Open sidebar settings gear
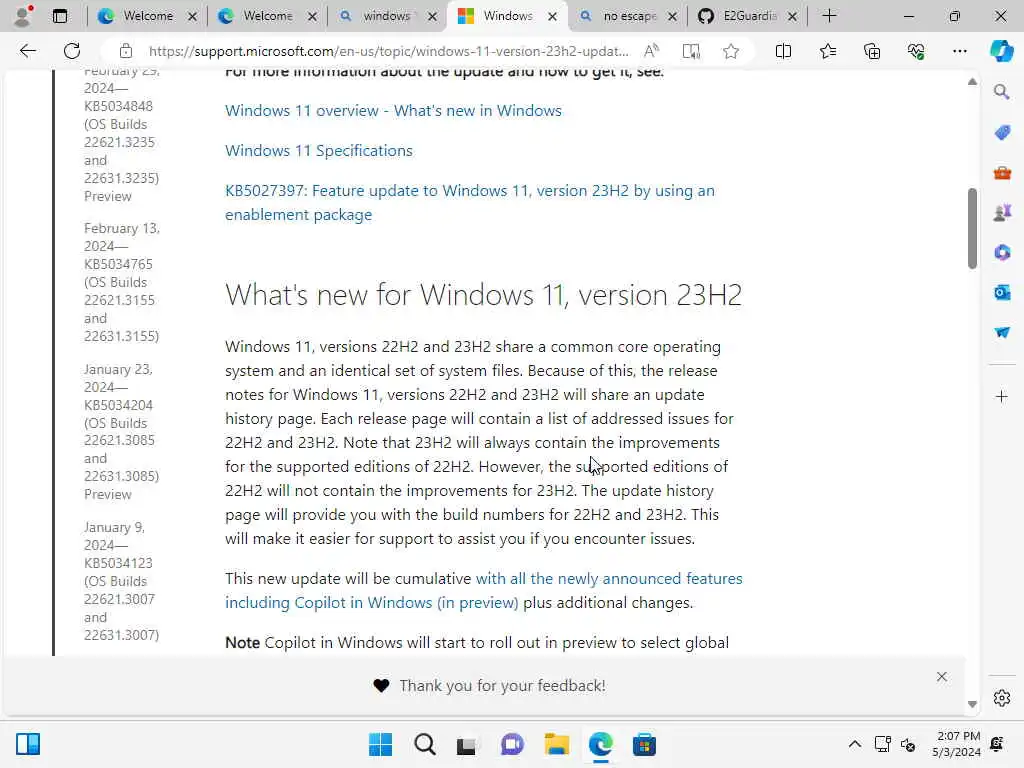The image size is (1024, 768). [1002, 698]
